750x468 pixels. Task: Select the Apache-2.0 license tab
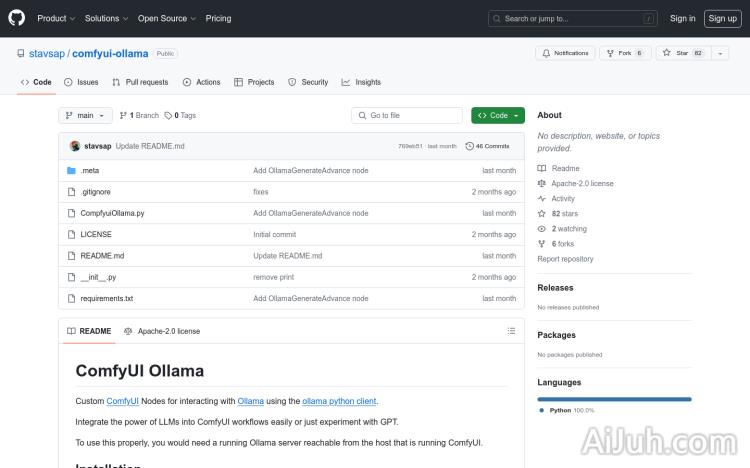tap(162, 331)
